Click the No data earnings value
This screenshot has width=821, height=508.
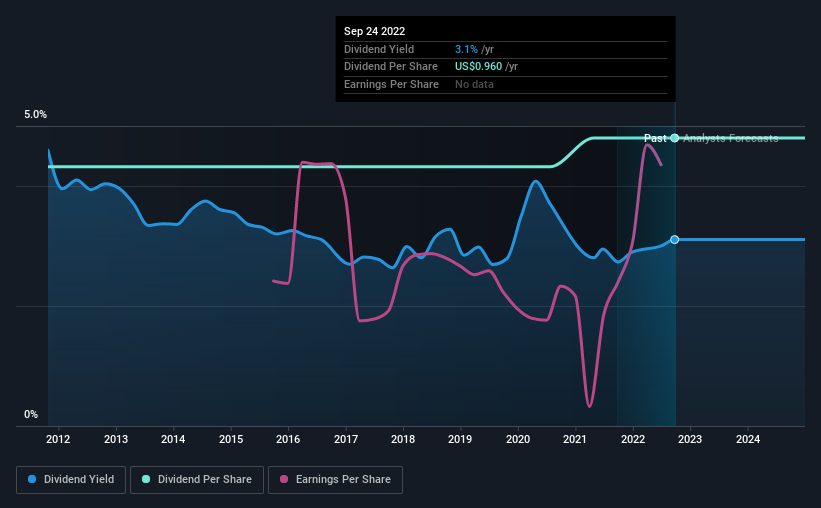click(x=474, y=84)
